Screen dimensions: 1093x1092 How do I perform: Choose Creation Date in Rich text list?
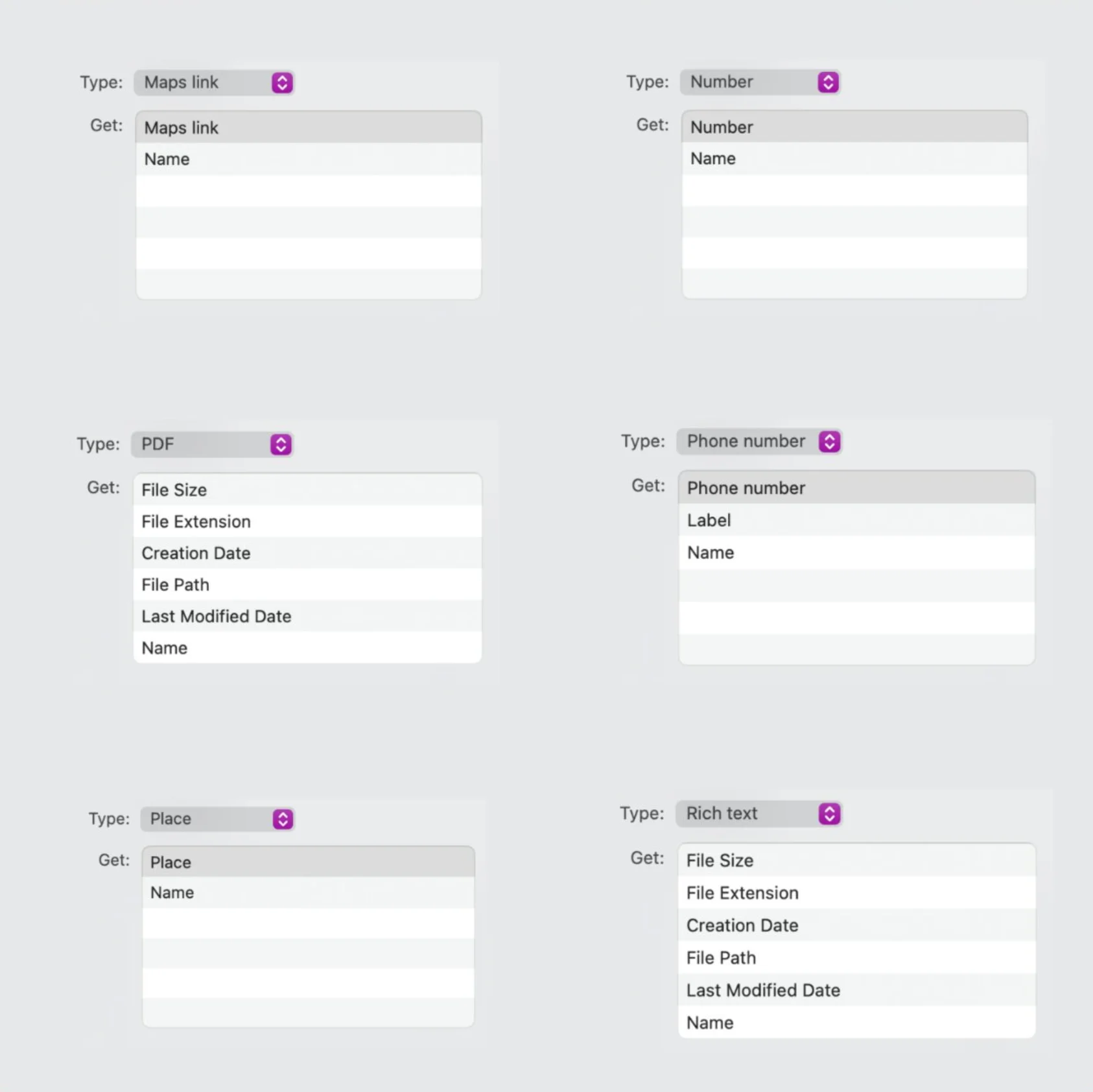pyautogui.click(x=856, y=925)
